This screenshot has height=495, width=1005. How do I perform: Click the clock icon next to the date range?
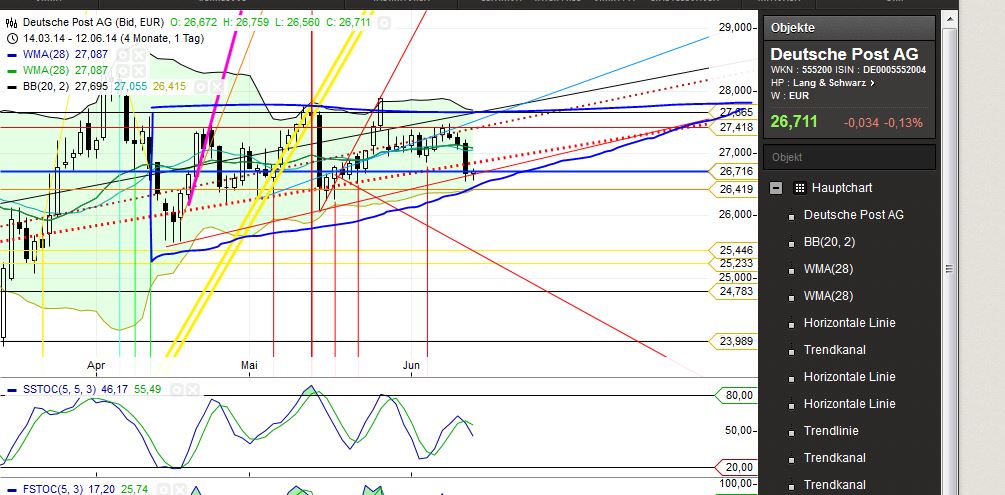[12, 38]
